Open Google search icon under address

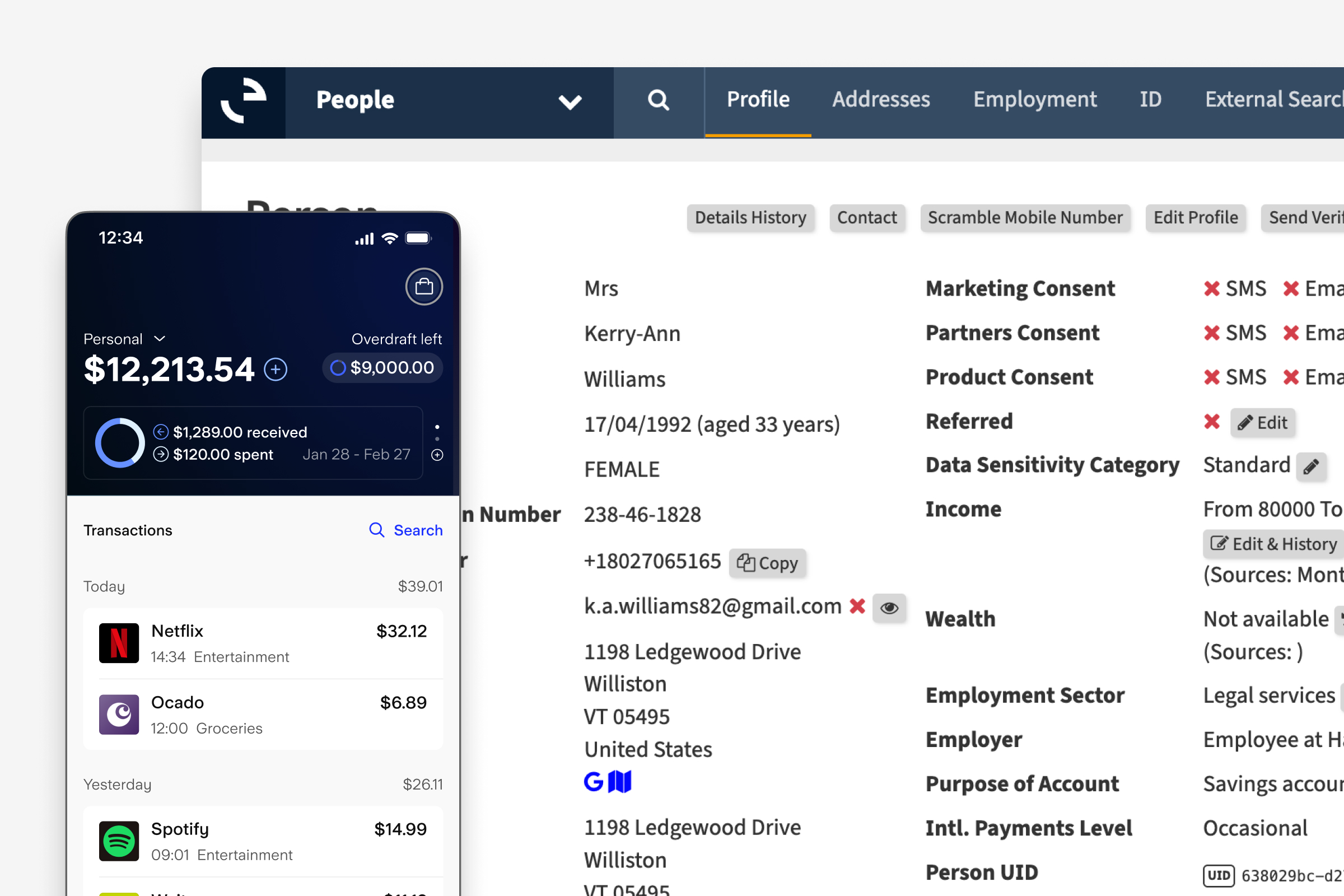[x=593, y=781]
